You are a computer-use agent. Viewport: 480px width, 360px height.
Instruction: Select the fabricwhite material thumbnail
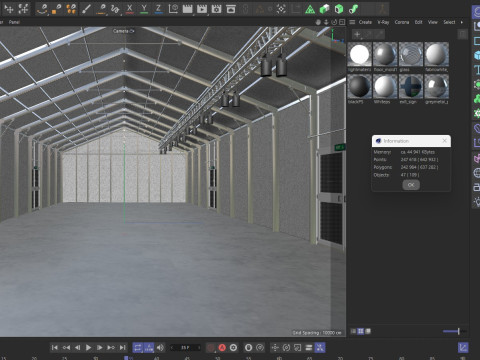437,54
